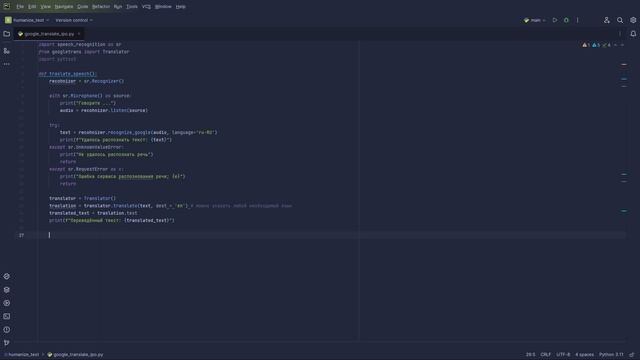The width and height of the screenshot is (640, 360).
Task: Expand the humanize_test project dropdown
Action: tap(27, 20)
